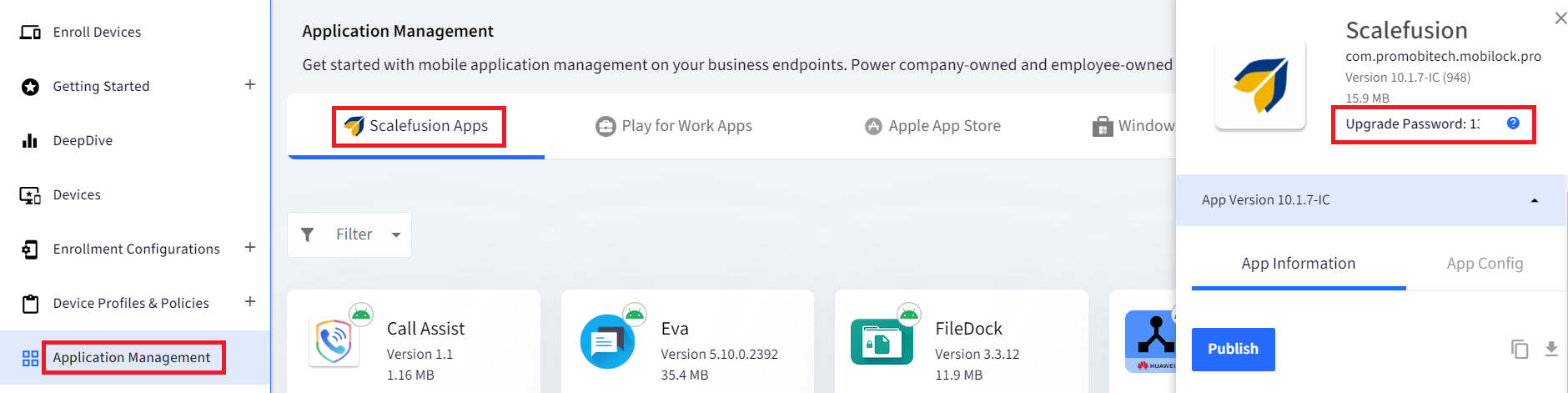1568x393 pixels.
Task: Click the Android badge on FileDock
Action: 909,314
